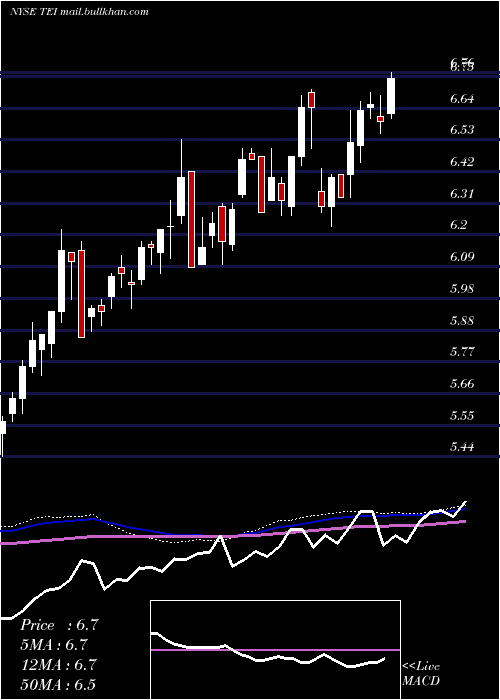500x700 pixels.
Task: Click the 5.98 price axis label
Action: (462, 288)
